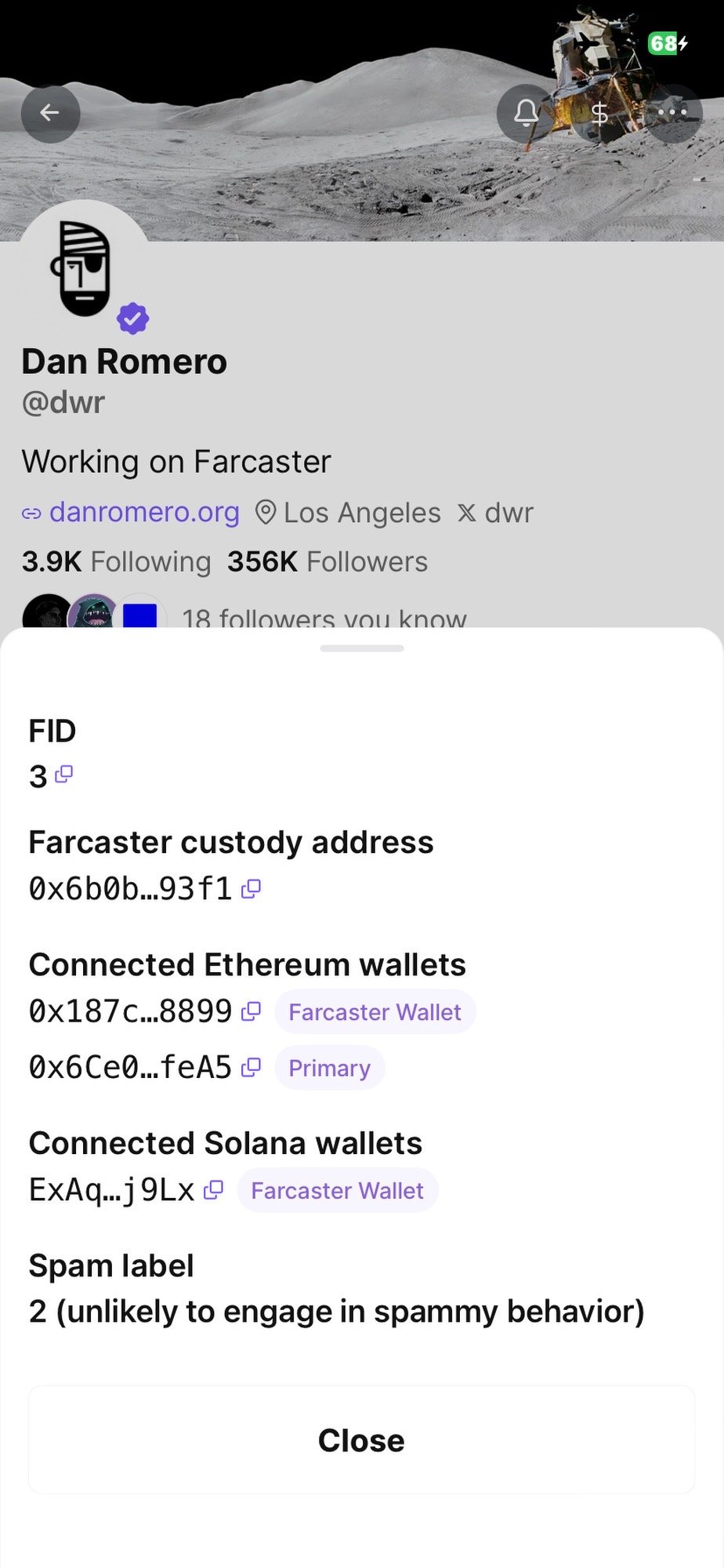The height and width of the screenshot is (1568, 724).
Task: Tap the dollar sign tip icon
Action: tap(599, 114)
